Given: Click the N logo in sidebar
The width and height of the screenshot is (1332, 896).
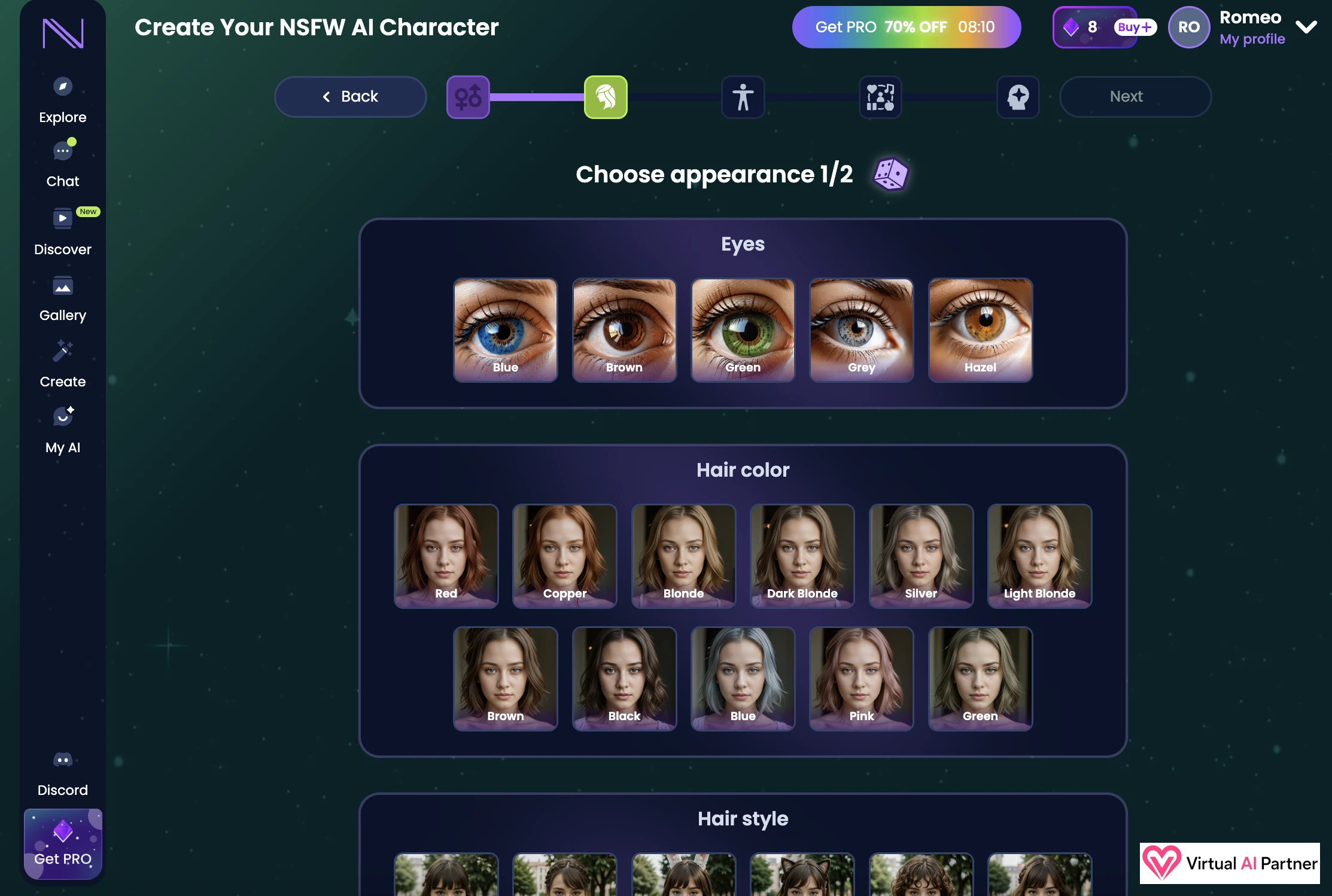Looking at the screenshot, I should (x=63, y=33).
